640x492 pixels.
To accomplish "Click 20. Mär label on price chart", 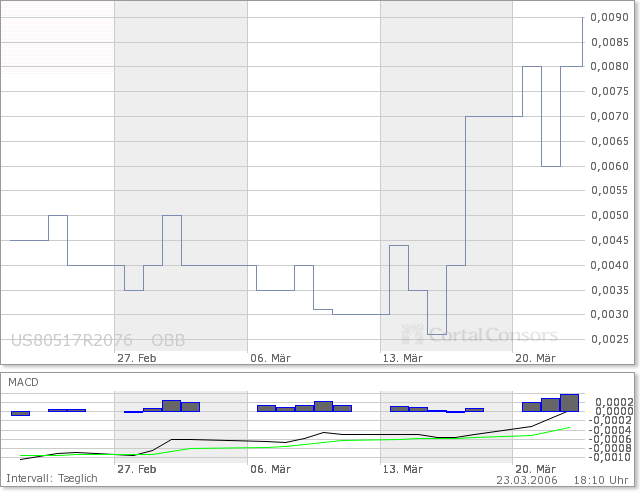I will pos(535,358).
